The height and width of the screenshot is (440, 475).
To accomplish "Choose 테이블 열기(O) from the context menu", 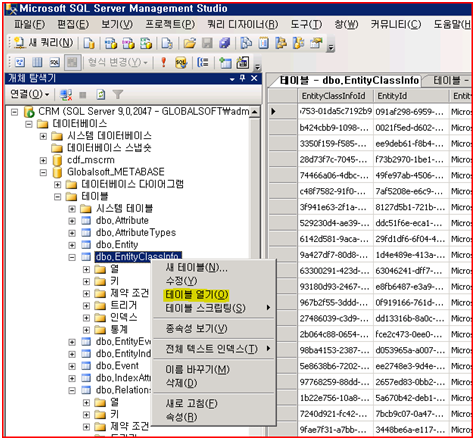I will tap(197, 295).
